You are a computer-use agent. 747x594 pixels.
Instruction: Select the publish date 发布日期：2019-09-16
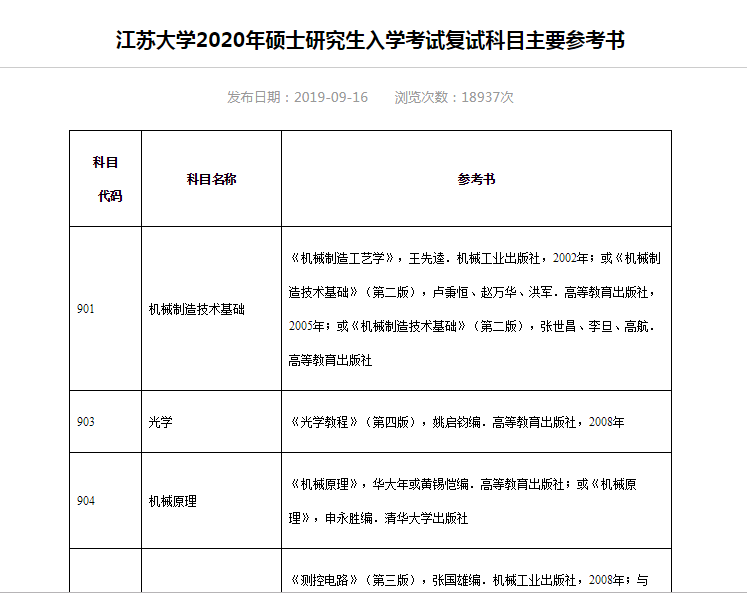[297, 97]
